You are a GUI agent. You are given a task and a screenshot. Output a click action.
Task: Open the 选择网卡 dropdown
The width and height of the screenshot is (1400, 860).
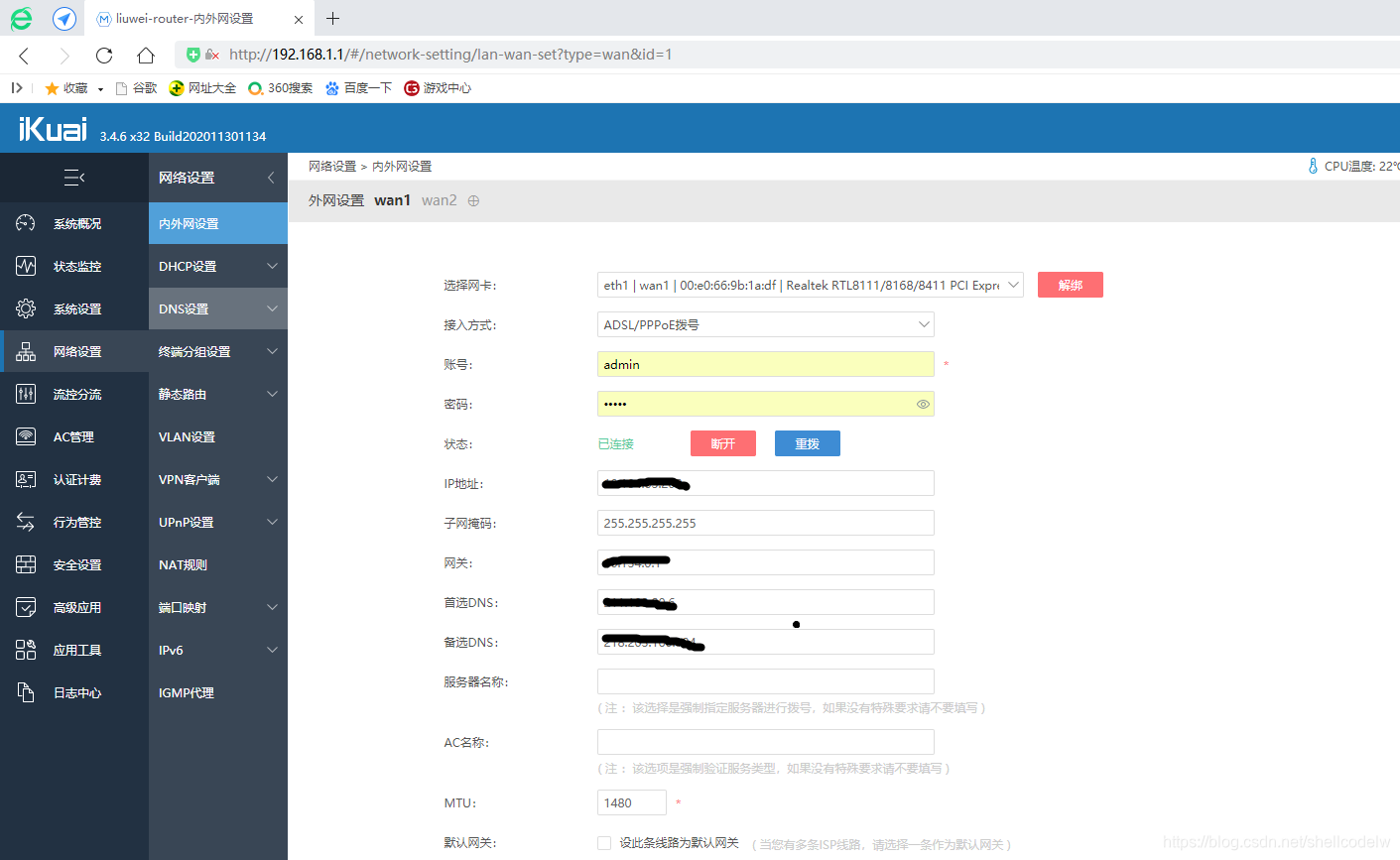[x=811, y=285]
